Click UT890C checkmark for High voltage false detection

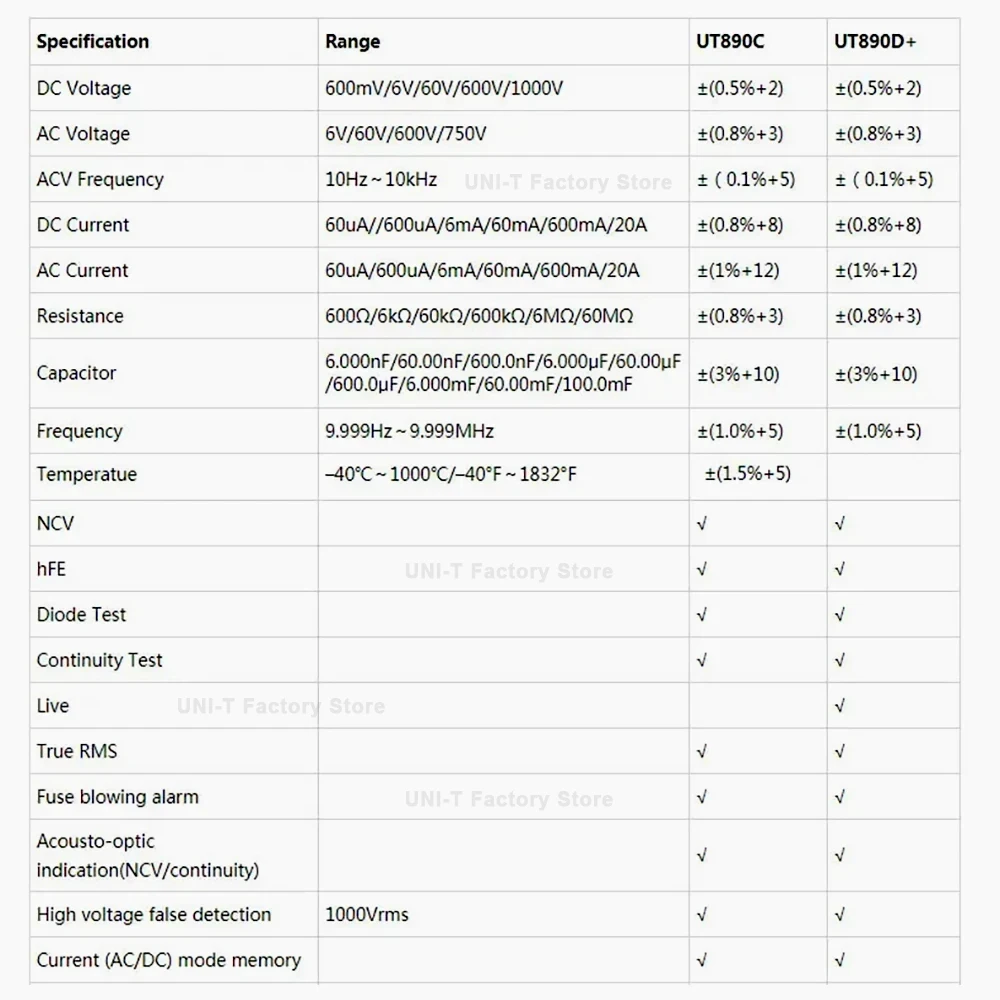702,915
